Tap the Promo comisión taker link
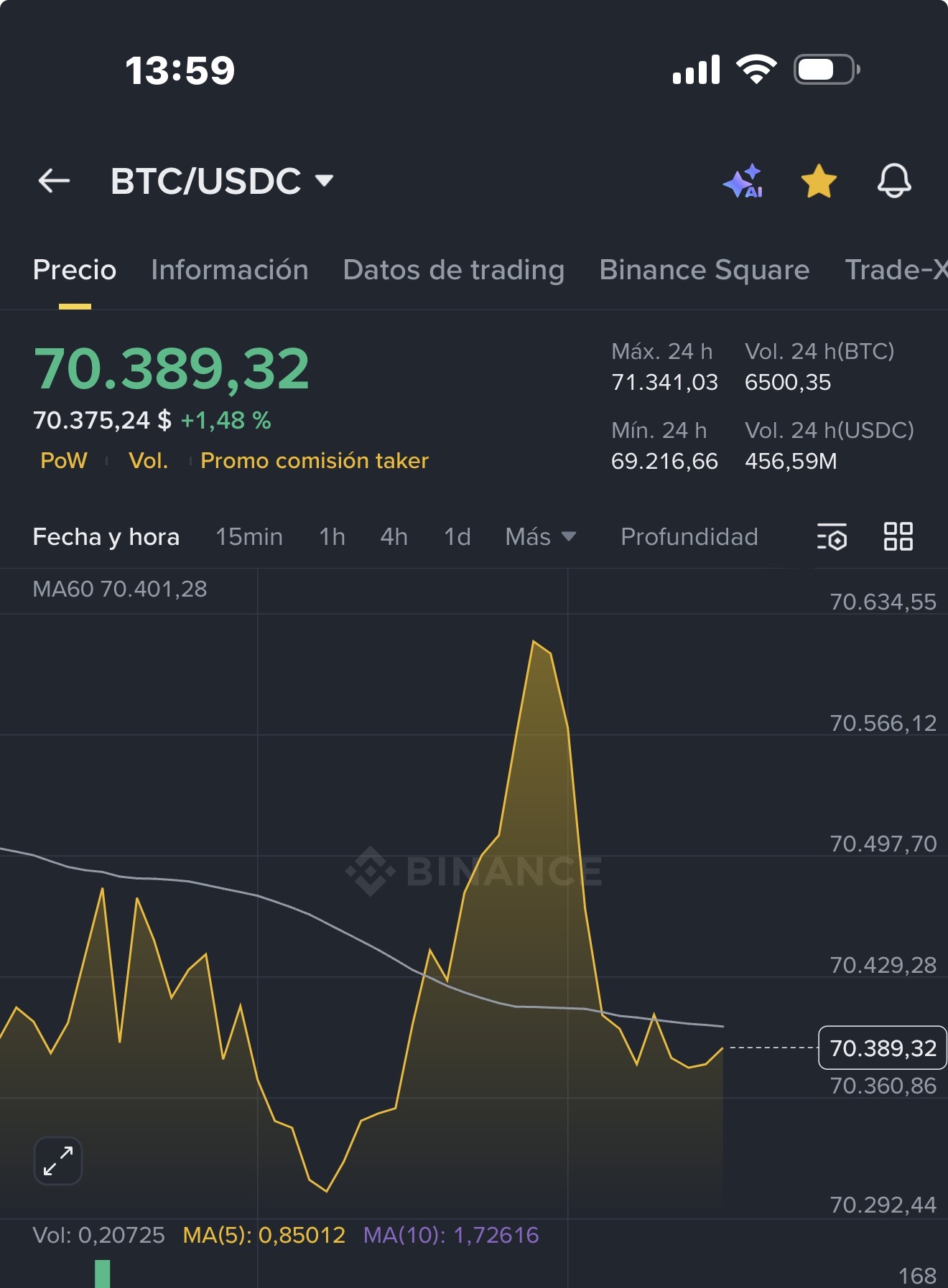948x1288 pixels. pyautogui.click(x=315, y=460)
